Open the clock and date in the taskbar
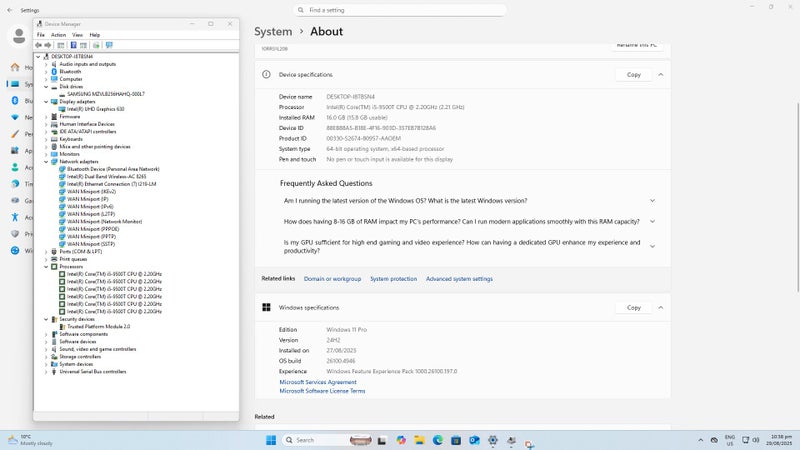The image size is (800, 450). click(779, 440)
